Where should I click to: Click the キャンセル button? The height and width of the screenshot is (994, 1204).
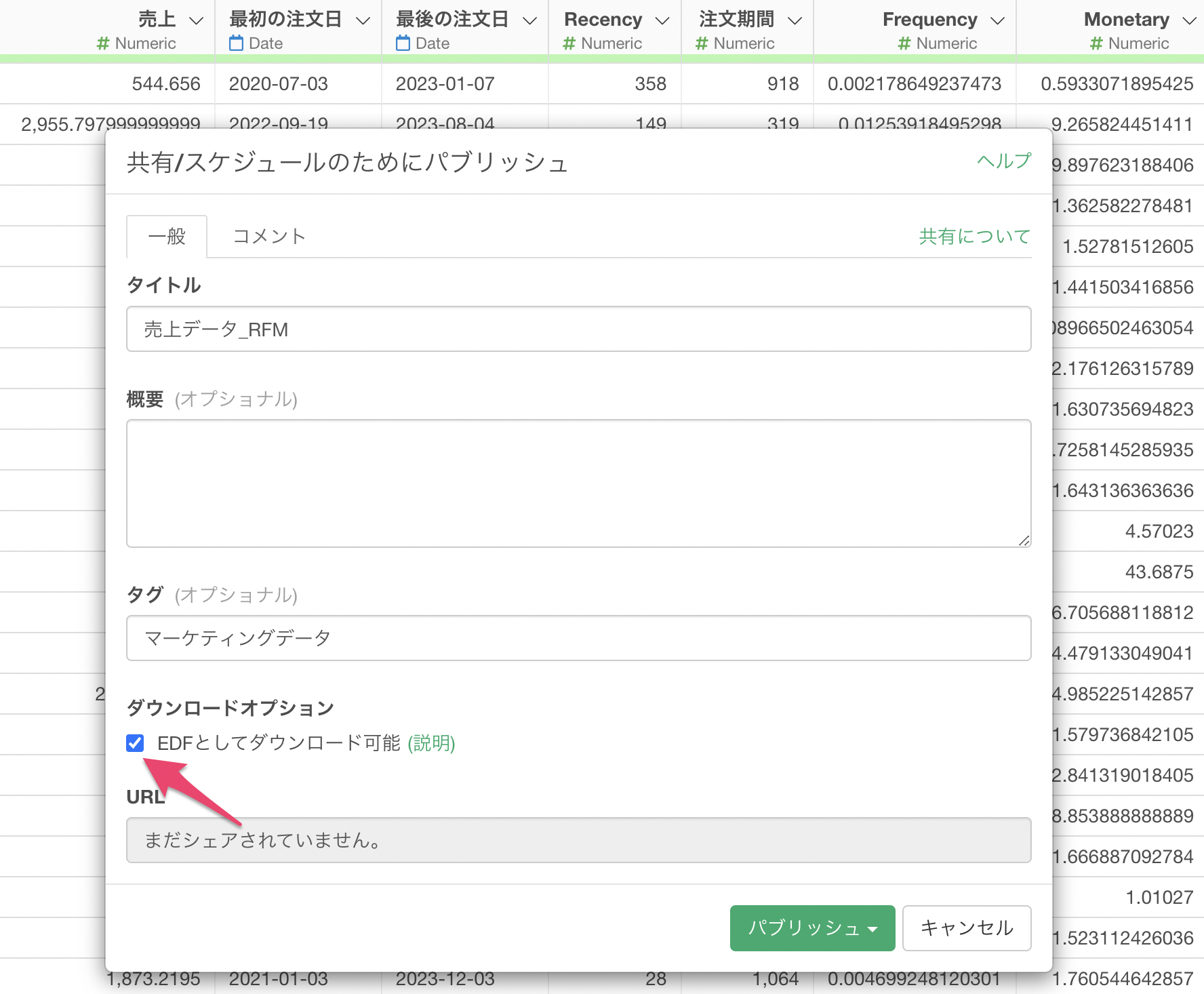coord(966,928)
